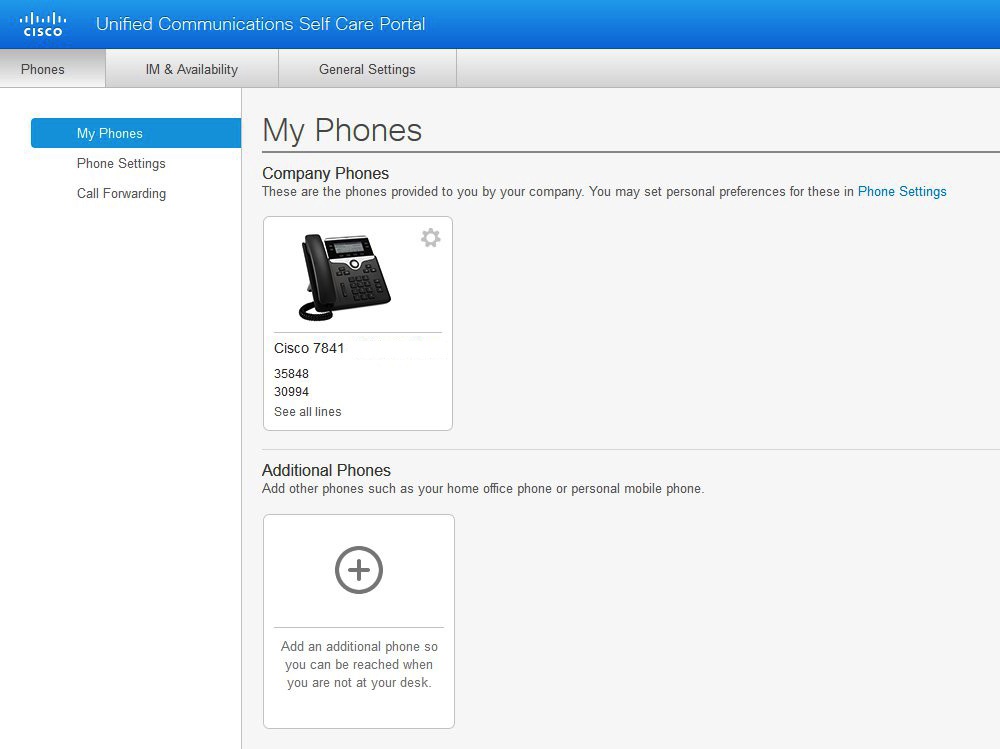Viewport: 1000px width, 749px height.
Task: Select the Cisco 7841 phone image
Action: [x=345, y=277]
